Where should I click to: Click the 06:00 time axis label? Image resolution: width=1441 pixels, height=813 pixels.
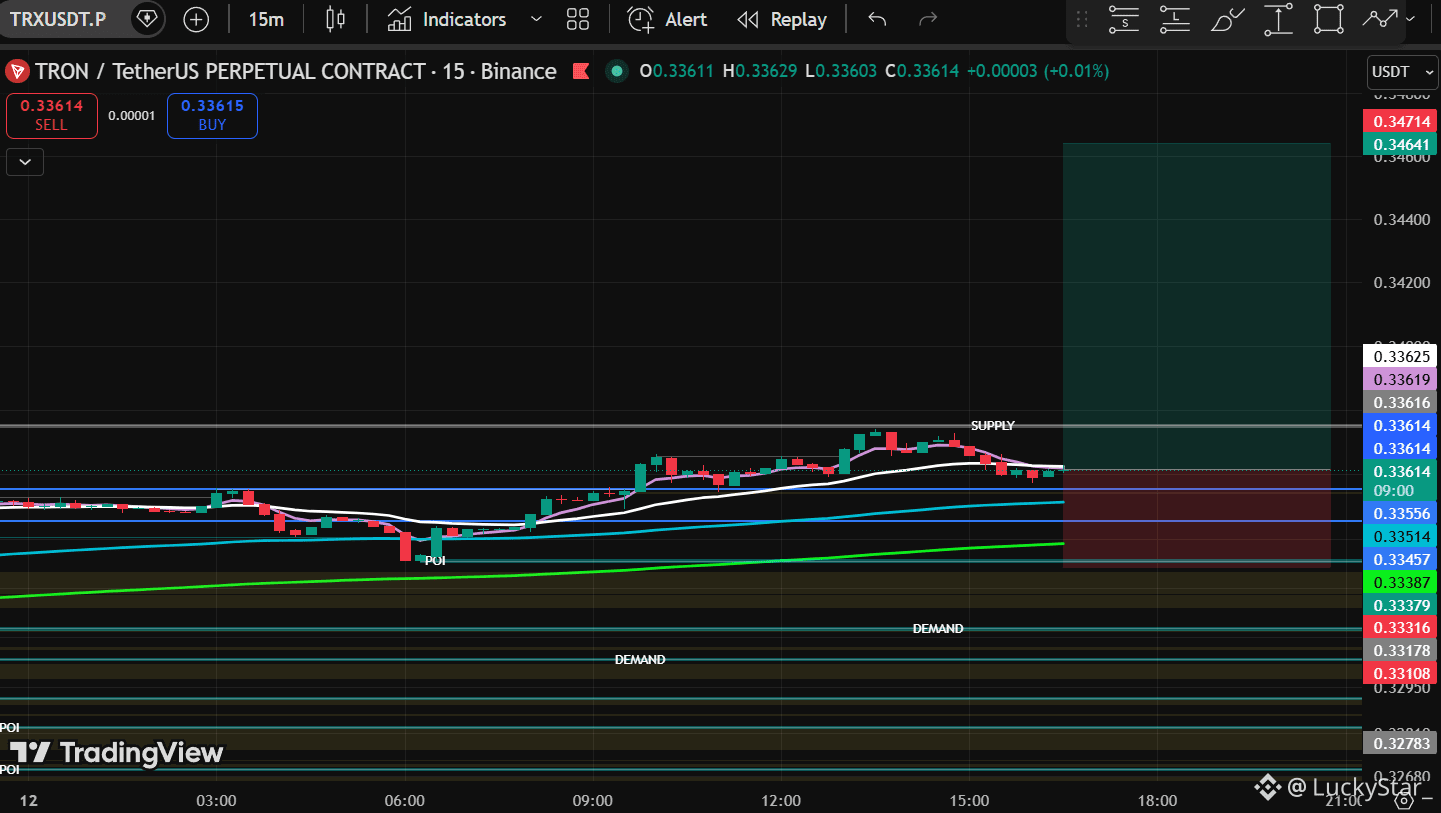tap(404, 801)
